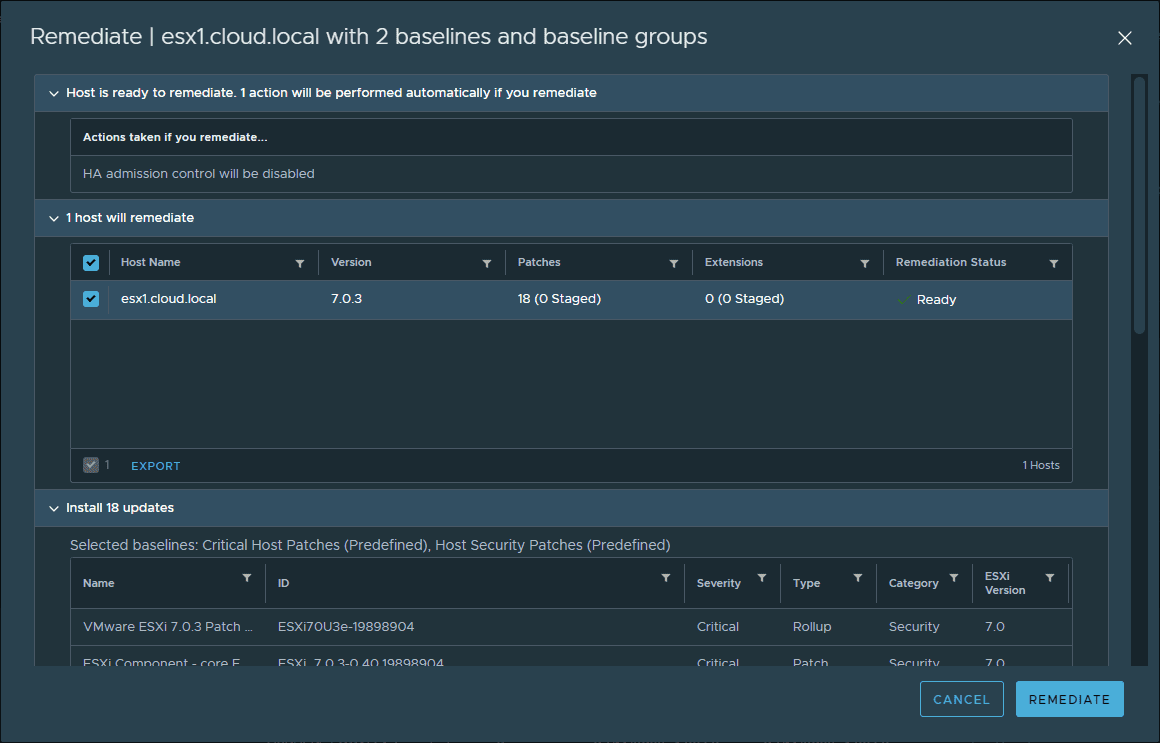Cancel the remediation dialog
Screen dimensions: 1160x743
coord(960,699)
